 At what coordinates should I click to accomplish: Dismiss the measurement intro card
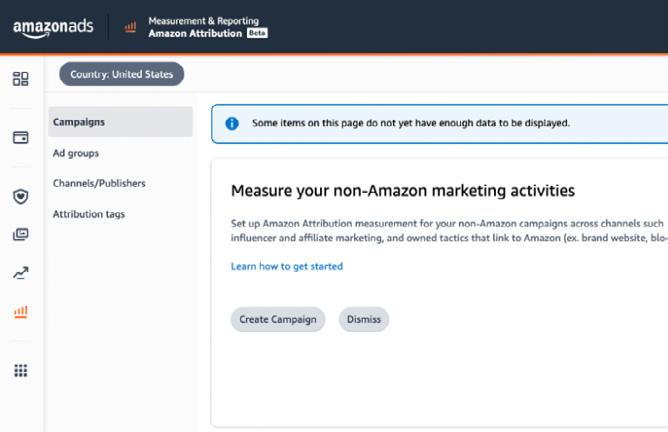point(363,320)
